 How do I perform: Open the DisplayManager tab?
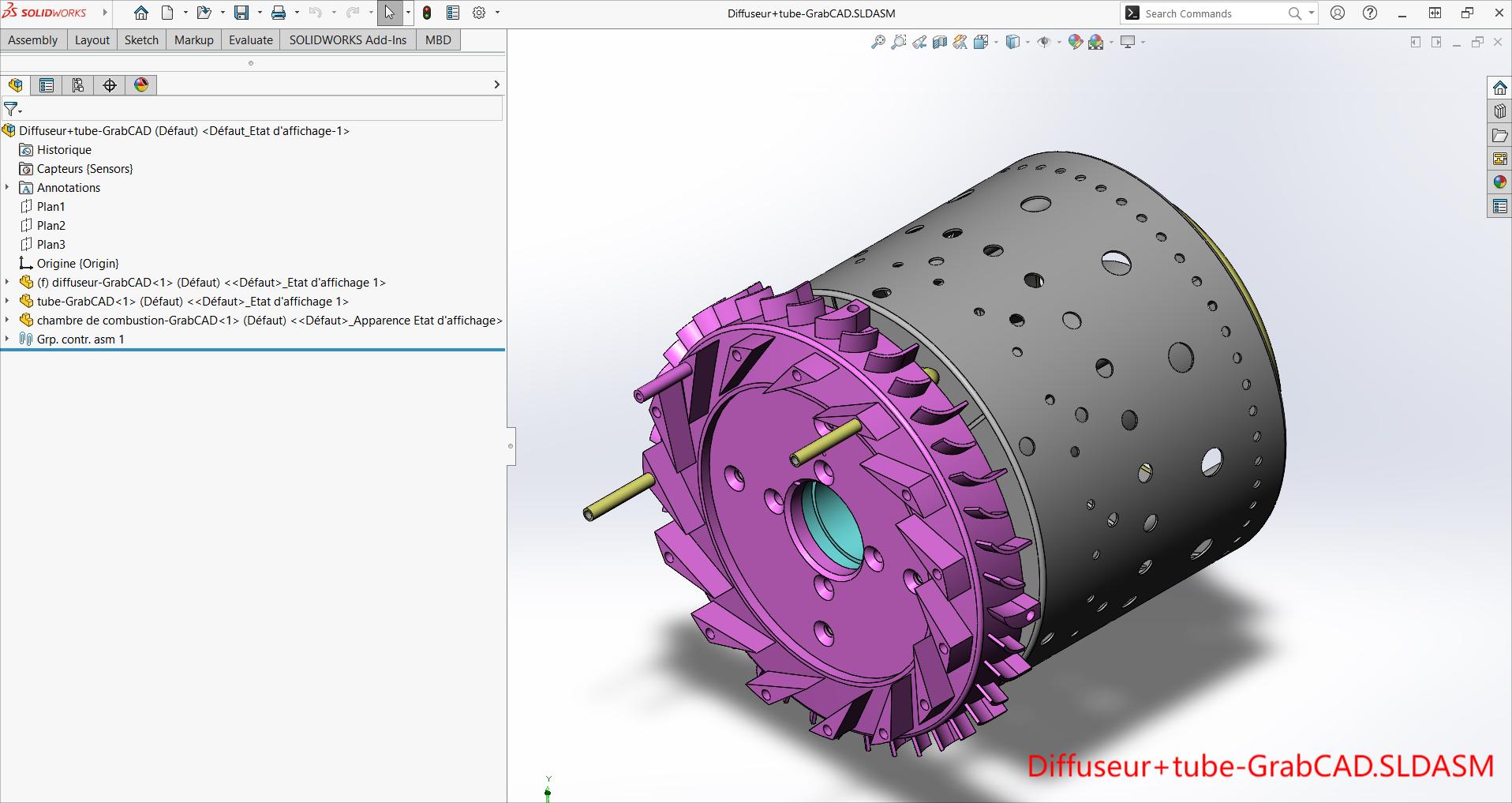coord(141,85)
